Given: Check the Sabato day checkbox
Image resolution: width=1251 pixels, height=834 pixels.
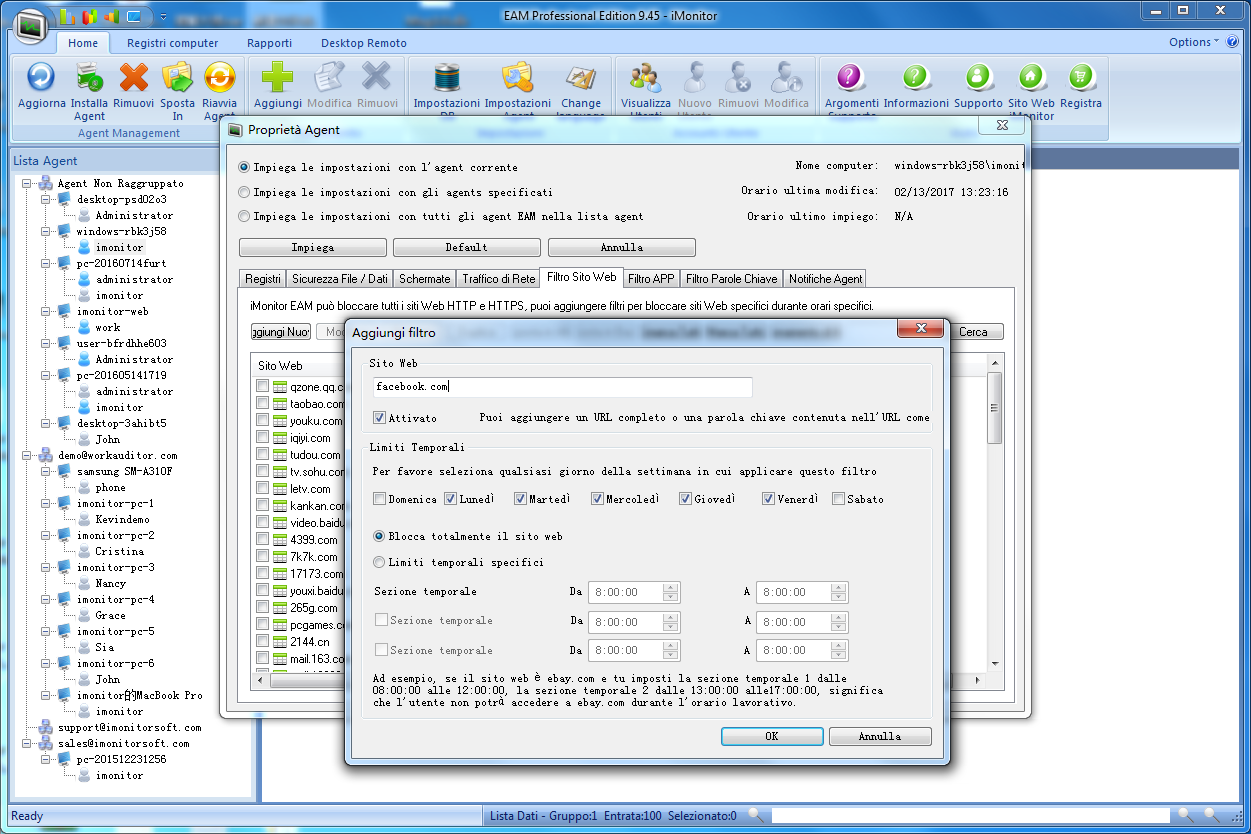Looking at the screenshot, I should pyautogui.click(x=839, y=499).
